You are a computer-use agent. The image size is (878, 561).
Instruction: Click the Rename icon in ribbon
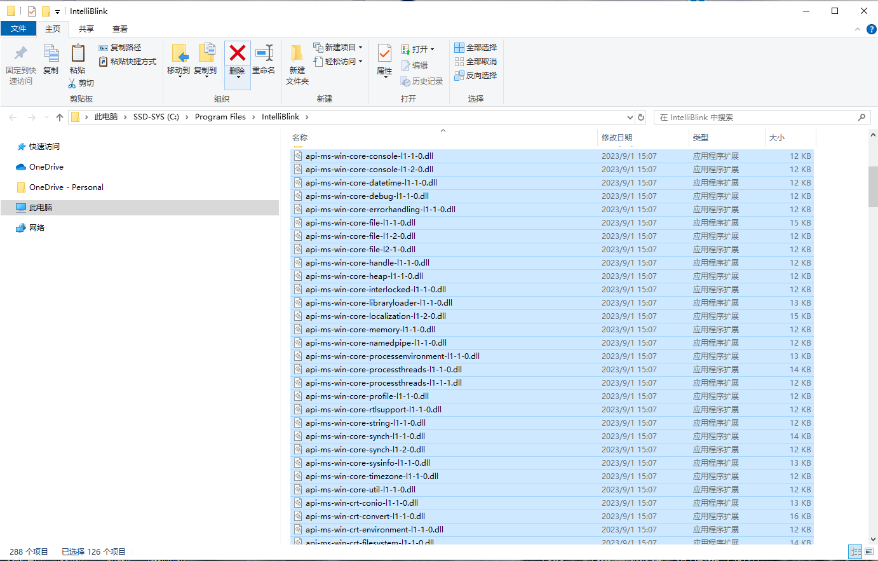coord(264,53)
